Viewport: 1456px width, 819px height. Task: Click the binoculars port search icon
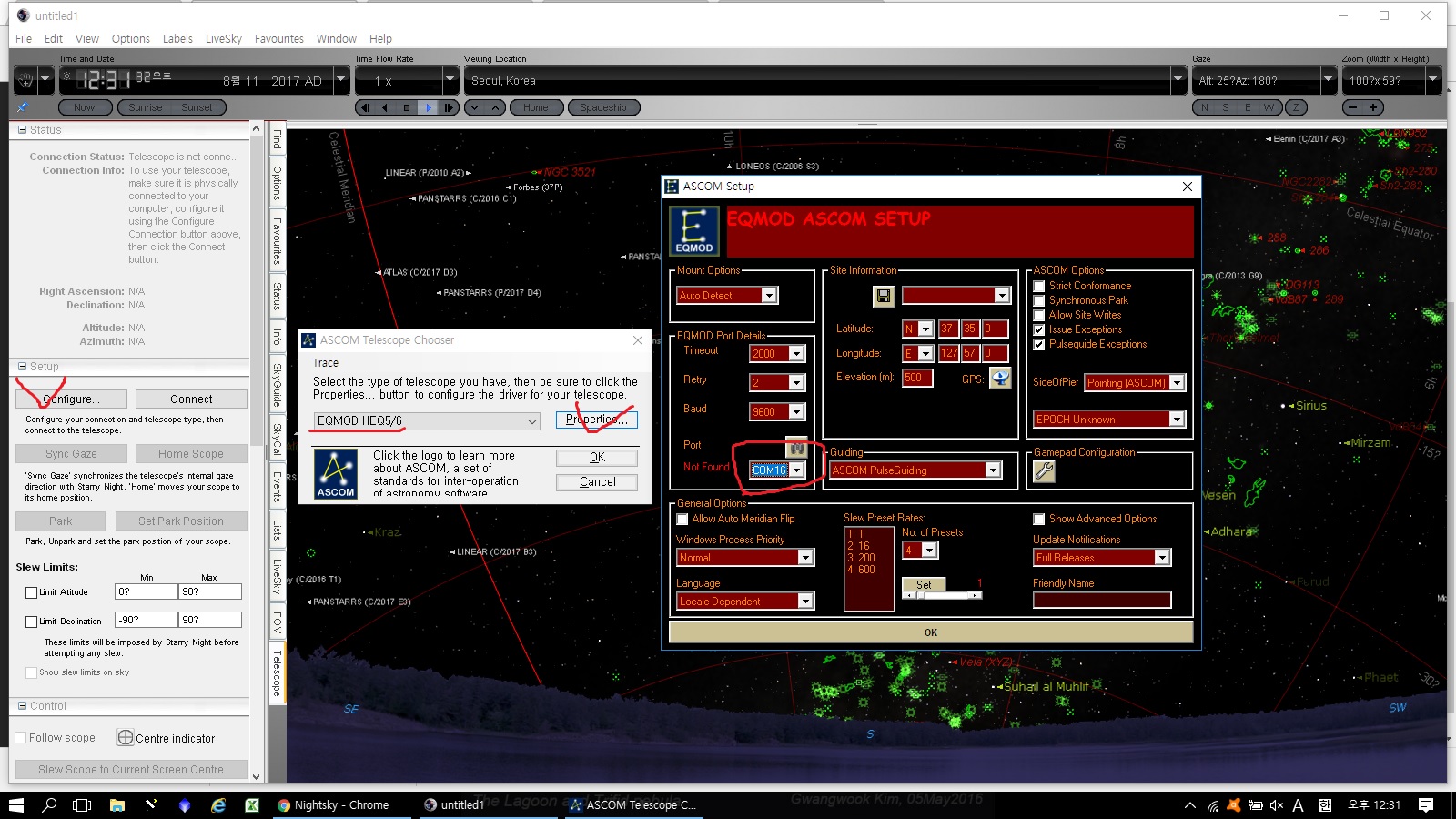click(x=796, y=448)
